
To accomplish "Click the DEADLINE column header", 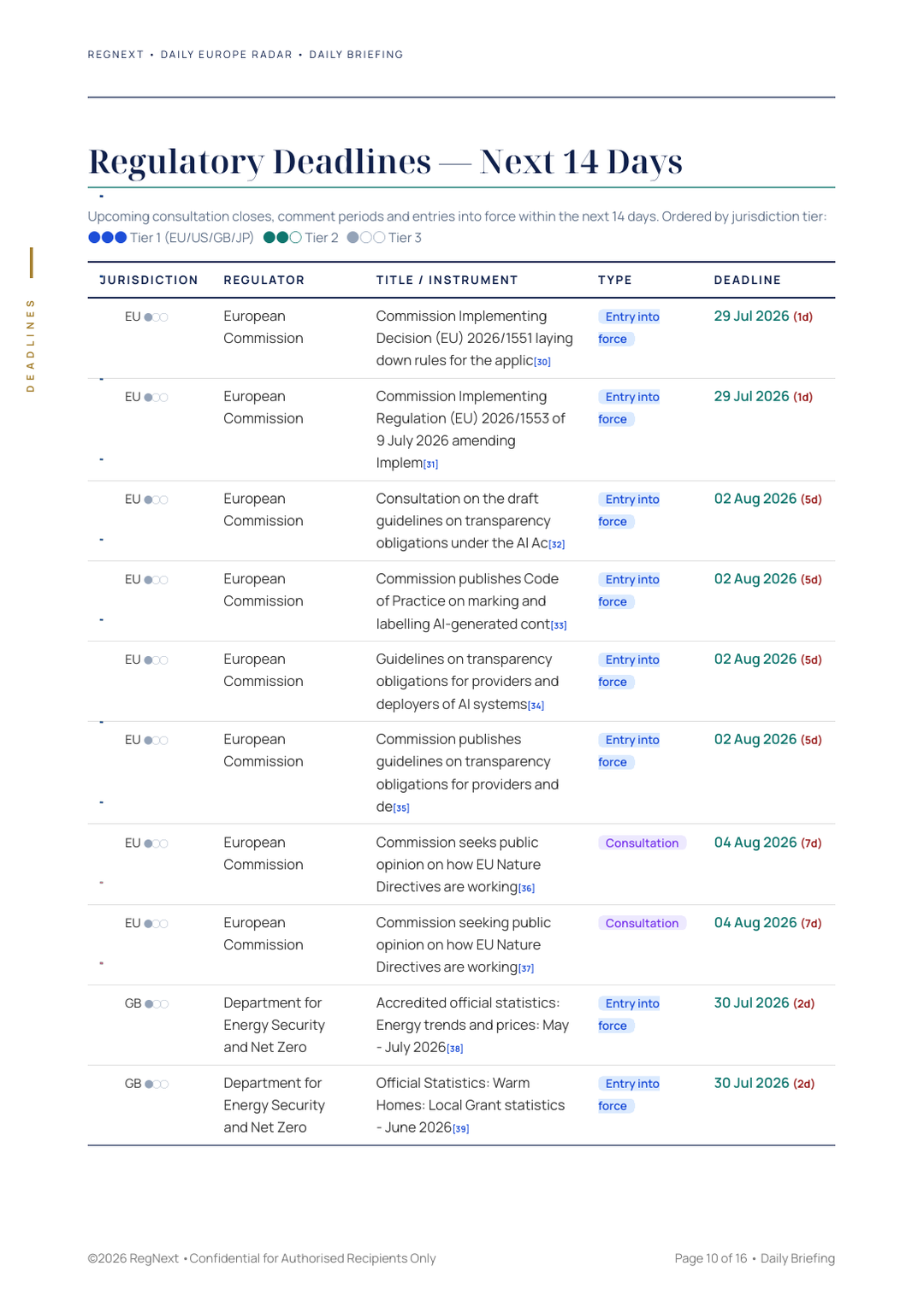I will tap(748, 281).
